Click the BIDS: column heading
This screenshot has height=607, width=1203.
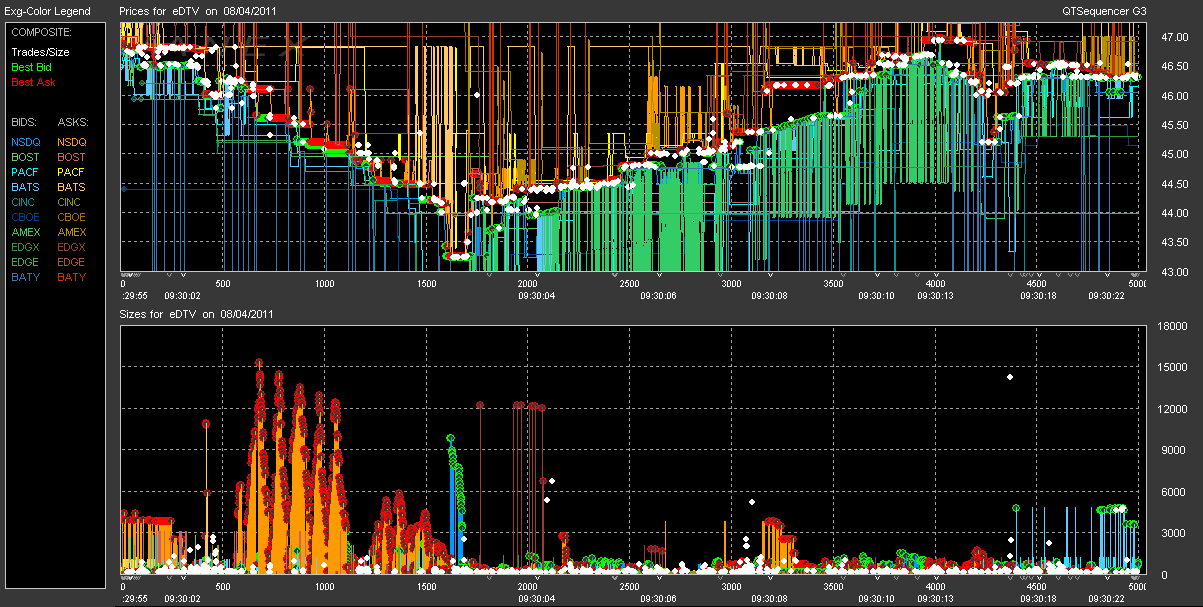click(24, 120)
